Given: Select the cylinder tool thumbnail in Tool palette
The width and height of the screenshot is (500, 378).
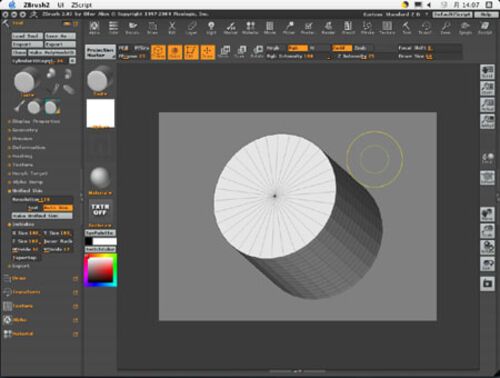Looking at the screenshot, I should coord(27,82).
